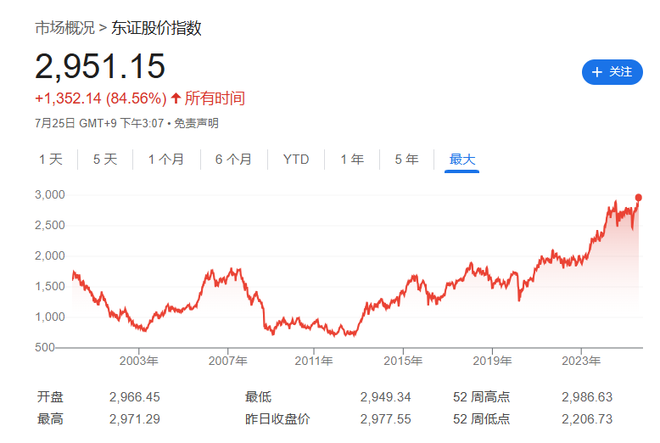This screenshot has height=443, width=660.
Task: Click the 开盘 value 2,966.45
Action: click(135, 397)
